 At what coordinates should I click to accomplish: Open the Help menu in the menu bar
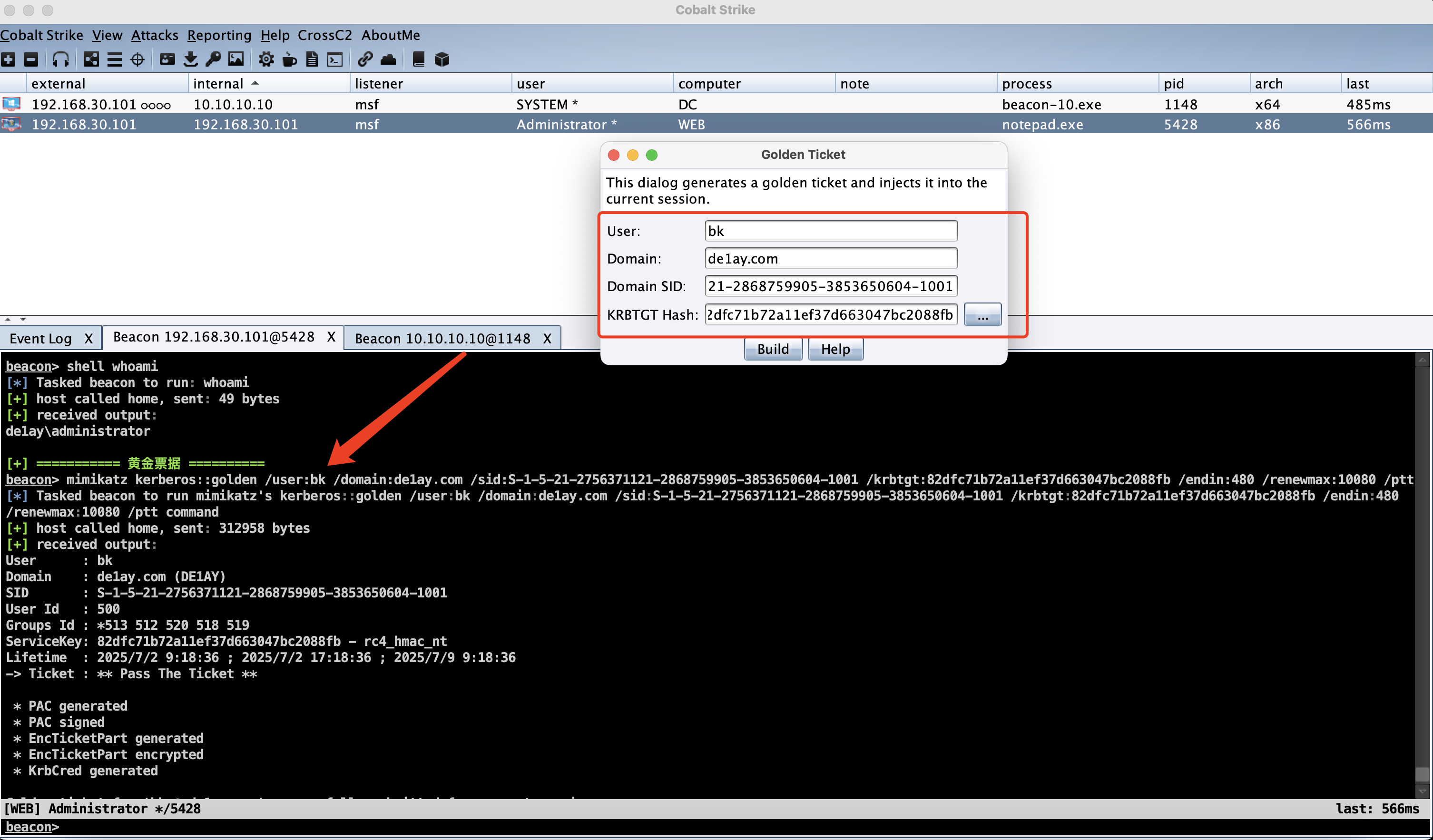coord(275,35)
